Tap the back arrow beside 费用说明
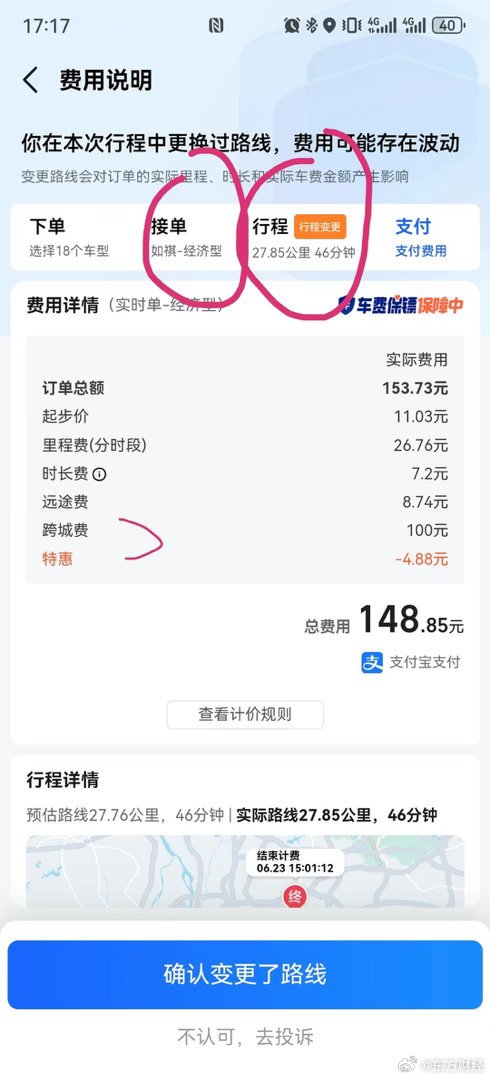 pyautogui.click(x=30, y=81)
